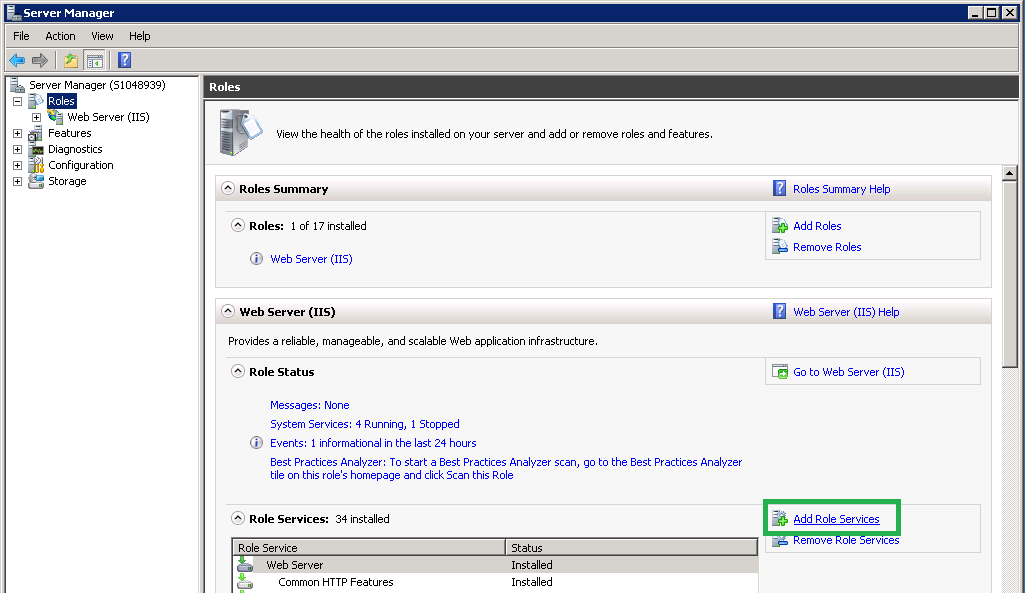Open the Help menu
The image size is (1025, 593).
[139, 36]
